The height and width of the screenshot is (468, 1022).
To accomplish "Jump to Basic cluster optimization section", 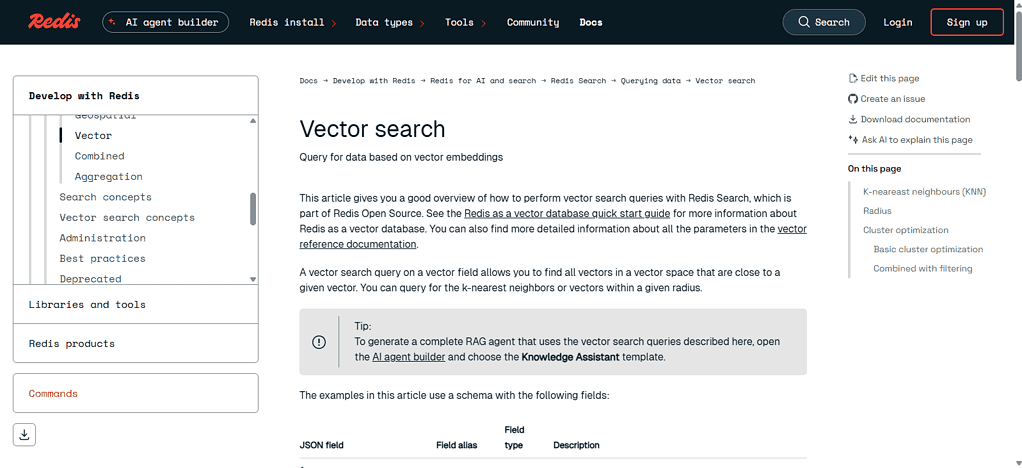I will [928, 249].
